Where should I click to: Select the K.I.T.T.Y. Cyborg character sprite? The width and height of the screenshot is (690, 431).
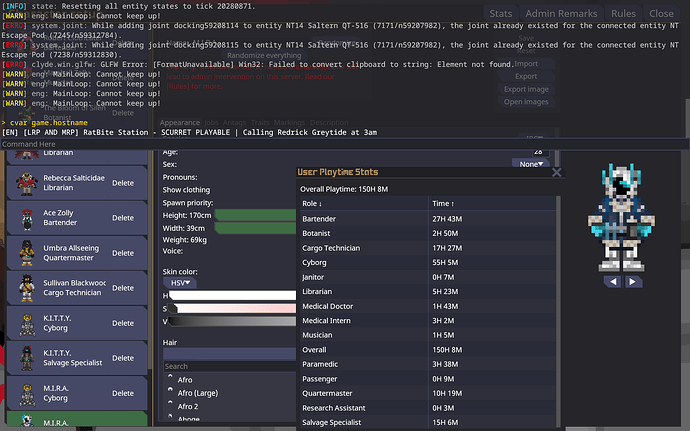pyautogui.click(x=25, y=325)
